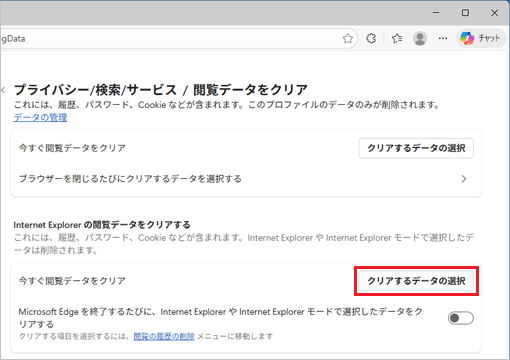Add this page to favorites star icon
The image size is (510, 360).
click(x=348, y=39)
